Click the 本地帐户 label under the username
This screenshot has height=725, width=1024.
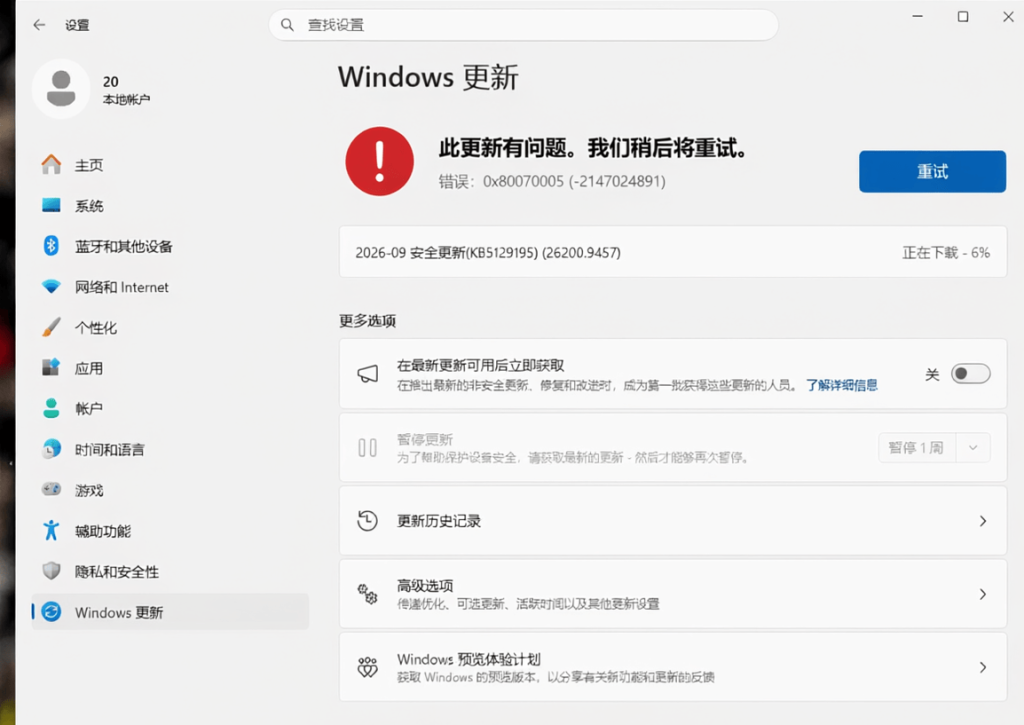(126, 99)
